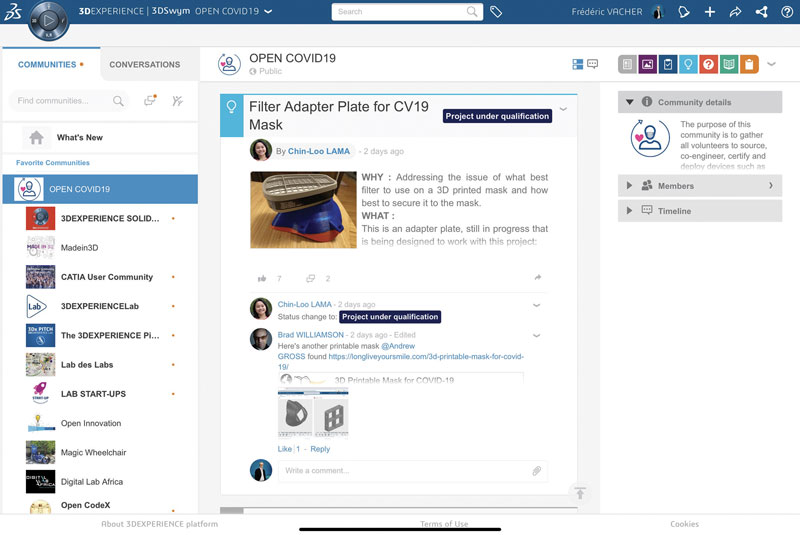Collapse the Community details section
The image size is (800, 535).
tap(630, 102)
